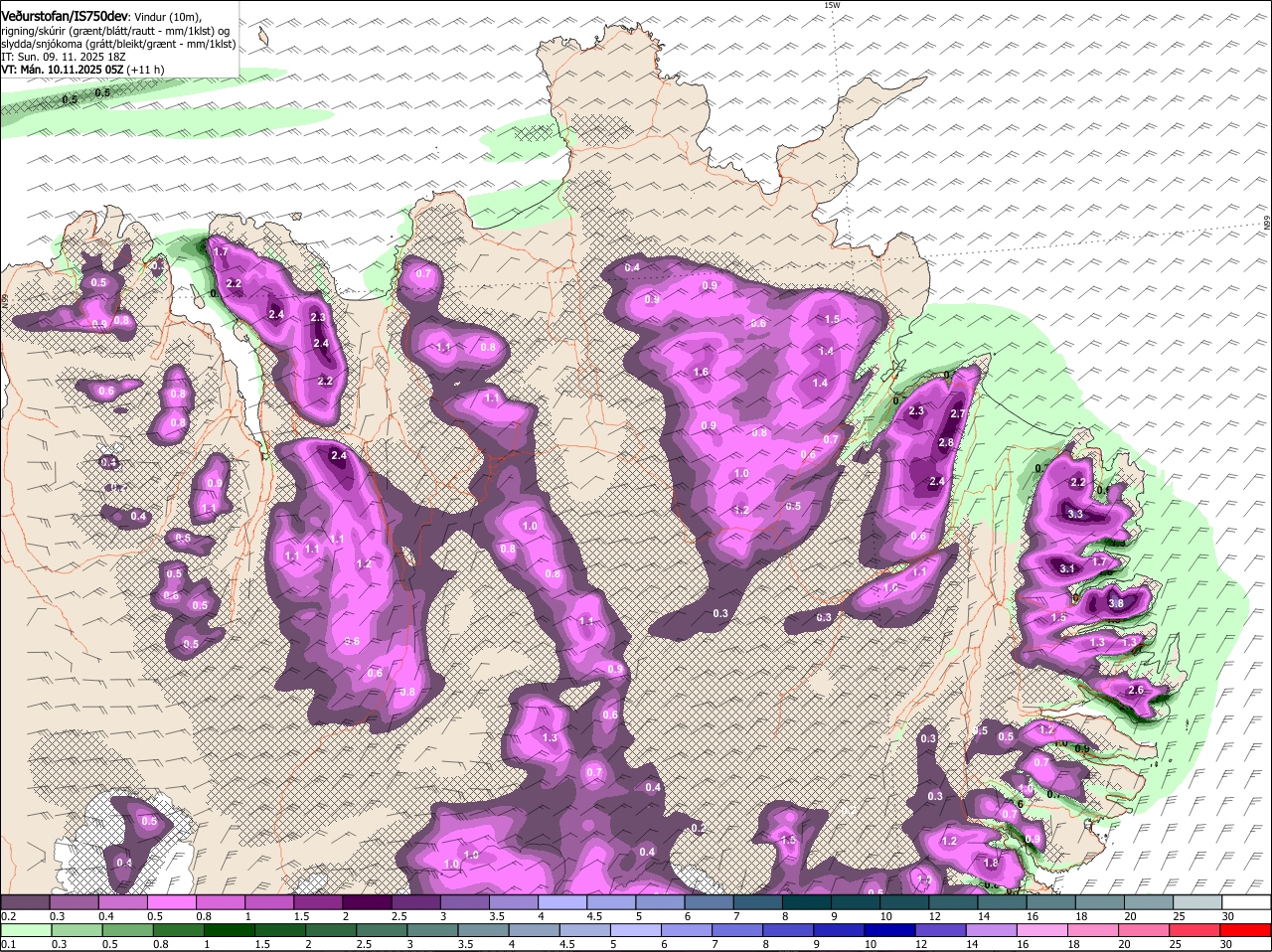Click the valid time line 'VT: Mán. 10.11.2025 05Z'
Viewport: 1272px width, 952px height.
pyautogui.click(x=62, y=70)
